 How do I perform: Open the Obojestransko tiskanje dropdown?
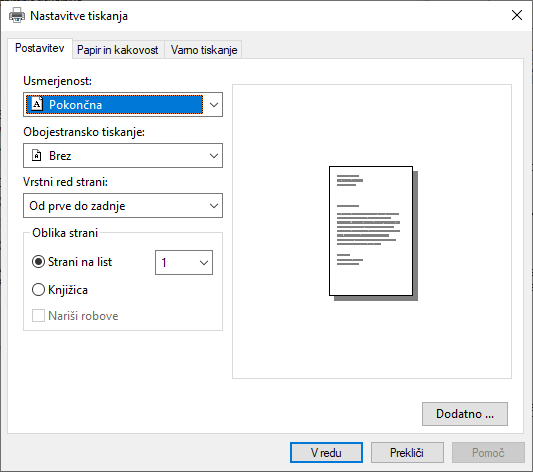click(123, 155)
